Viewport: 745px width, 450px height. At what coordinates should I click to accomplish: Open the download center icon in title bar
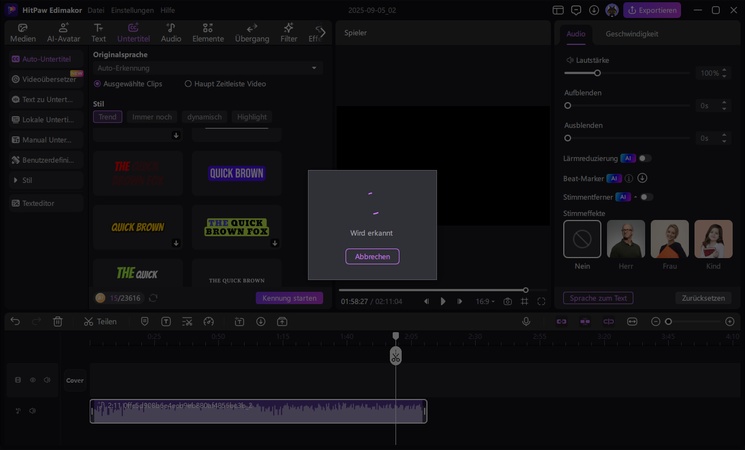pyautogui.click(x=594, y=10)
